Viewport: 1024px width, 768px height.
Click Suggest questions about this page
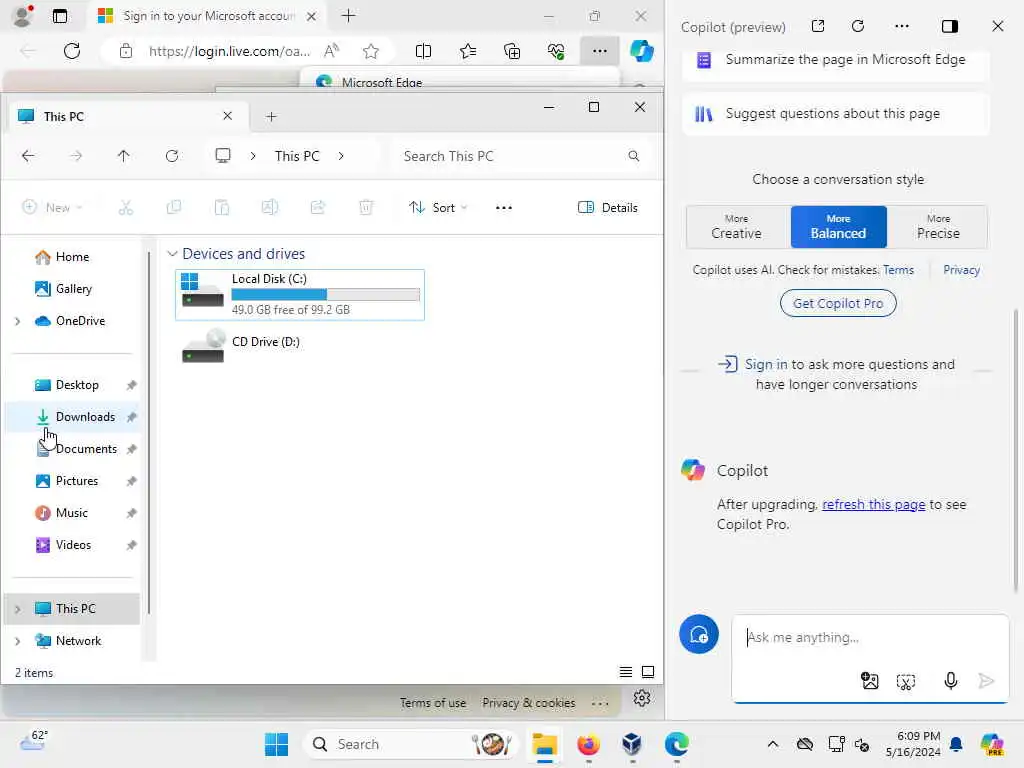[x=835, y=114]
